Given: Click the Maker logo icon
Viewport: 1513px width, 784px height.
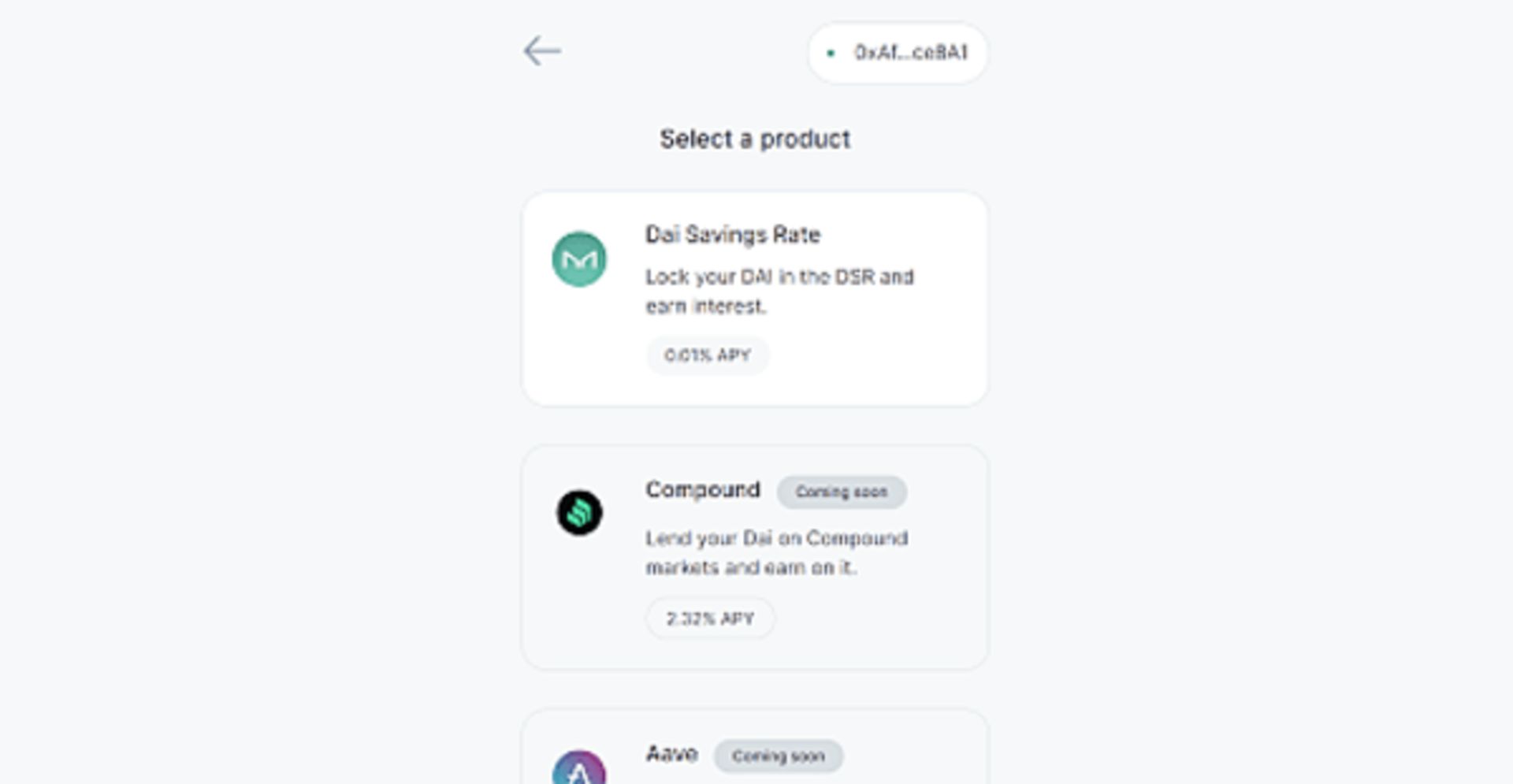Looking at the screenshot, I should point(579,259).
